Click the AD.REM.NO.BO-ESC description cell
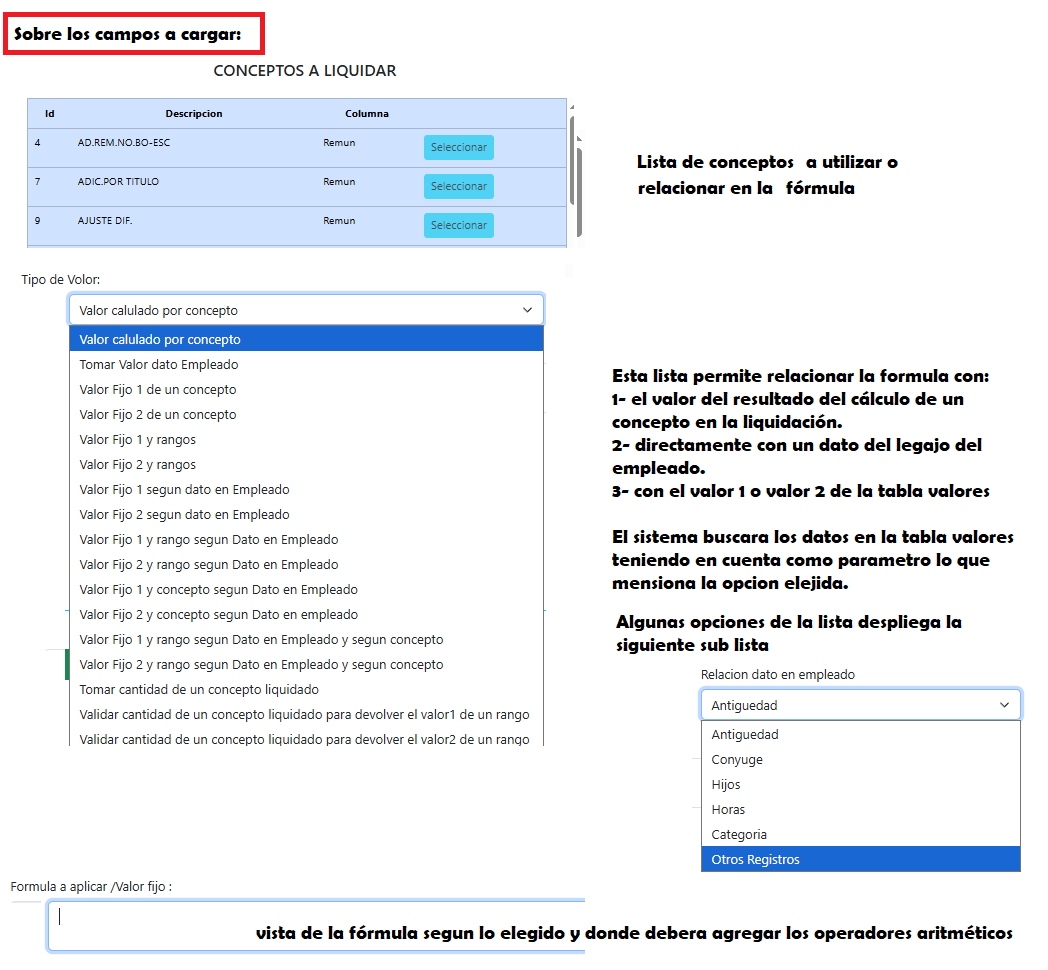The height and width of the screenshot is (970, 1048). tap(124, 142)
